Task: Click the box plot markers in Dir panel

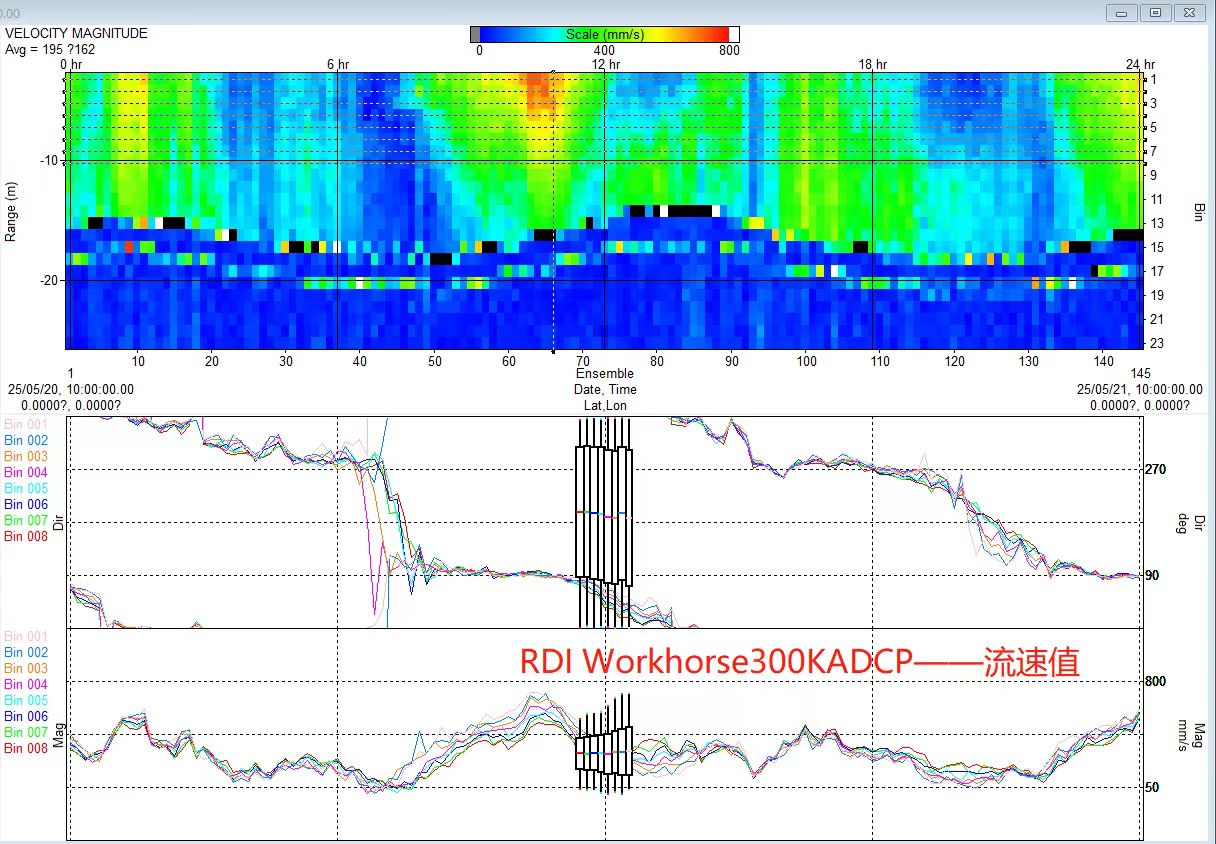Action: click(x=604, y=513)
